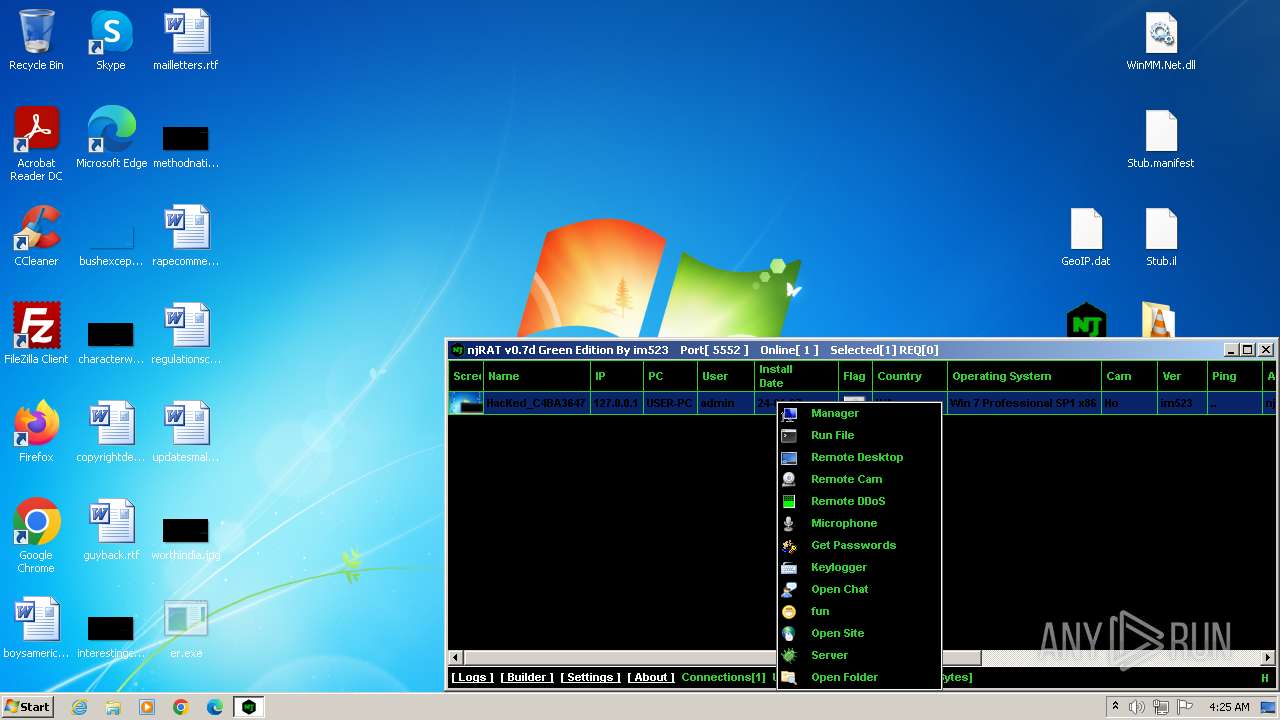This screenshot has height=720, width=1280.
Task: Click the volume speaker tray icon
Action: click(x=1137, y=707)
